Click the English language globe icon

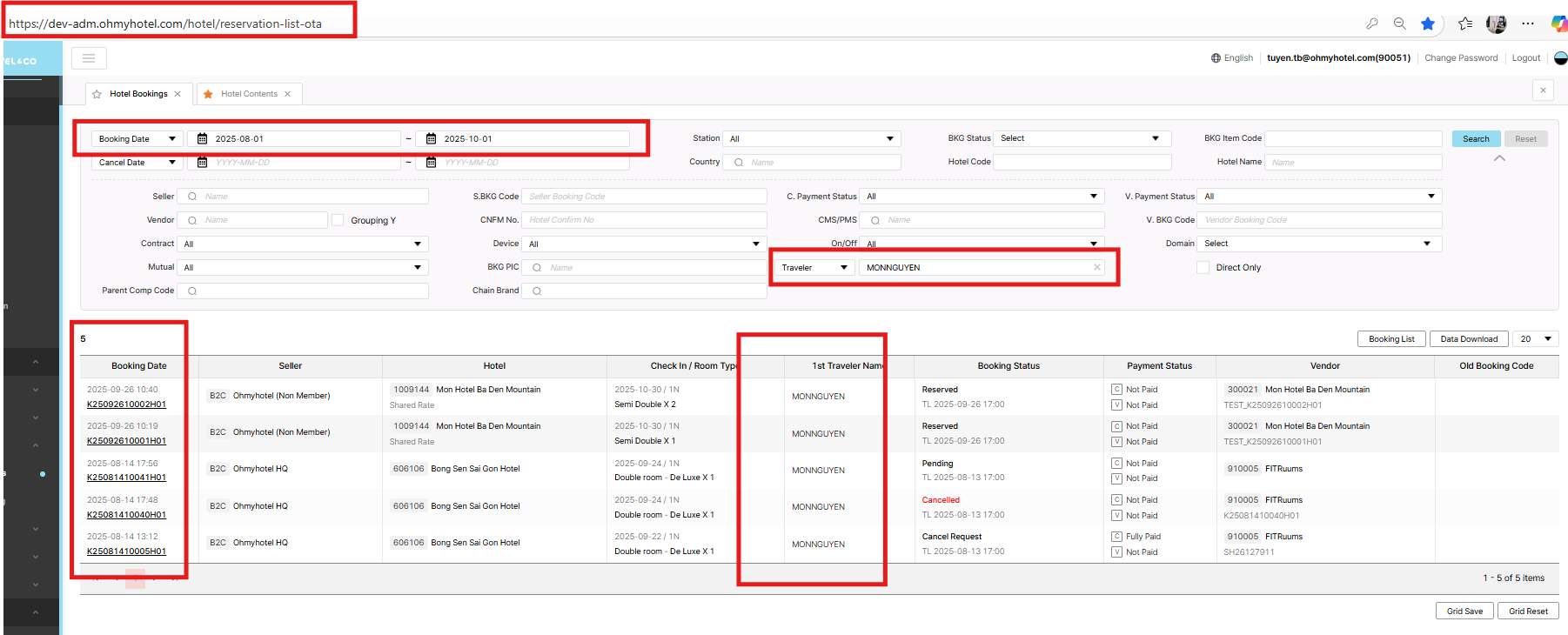click(1216, 58)
